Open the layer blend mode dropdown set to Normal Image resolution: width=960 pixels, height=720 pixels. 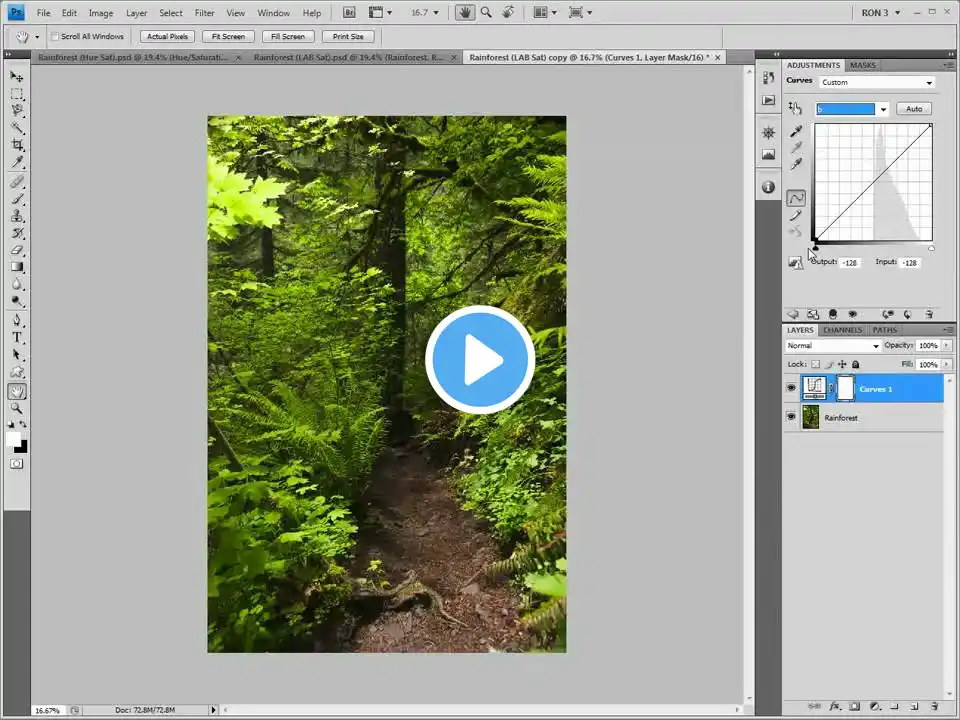(x=832, y=346)
